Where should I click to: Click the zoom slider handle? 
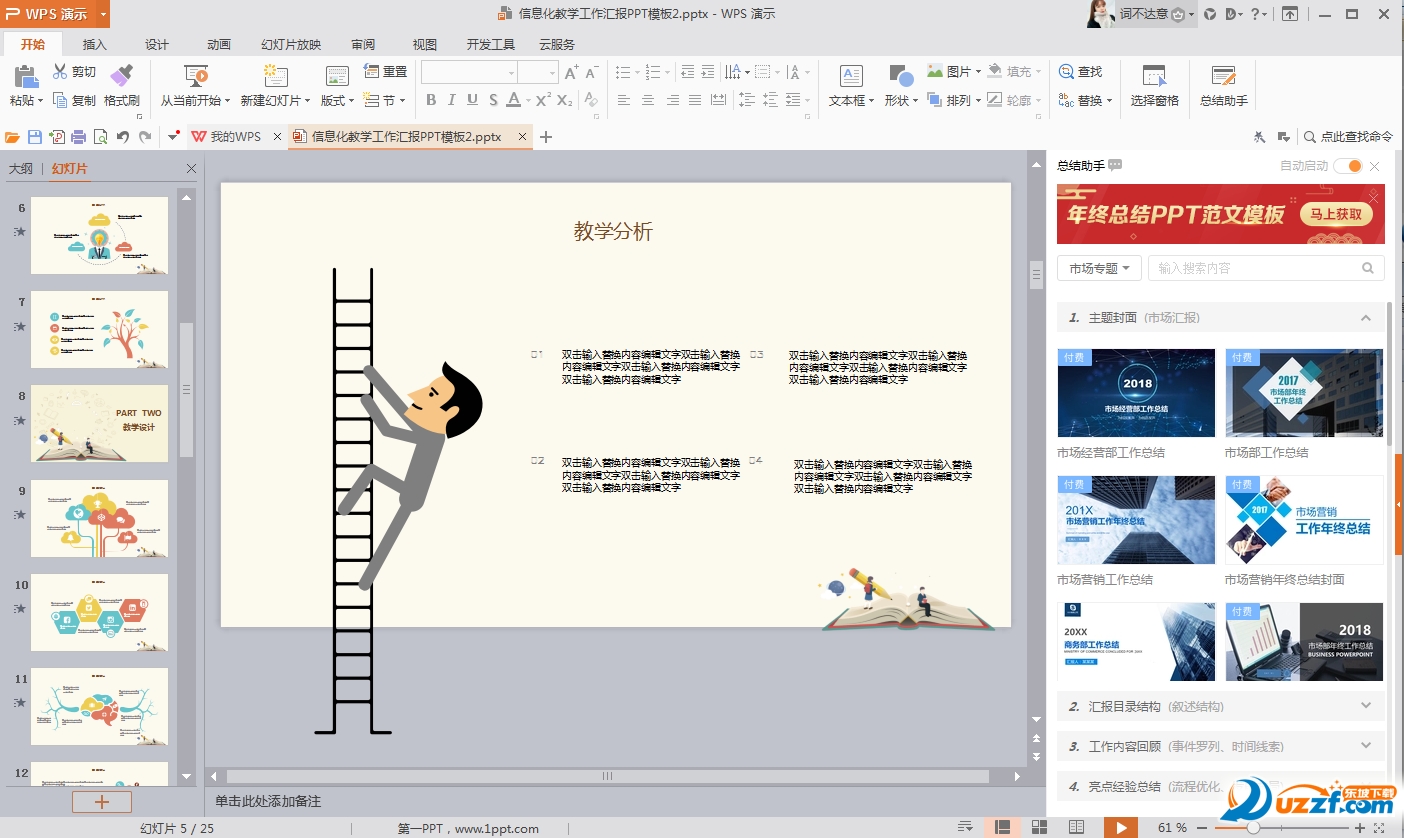pos(1253,828)
